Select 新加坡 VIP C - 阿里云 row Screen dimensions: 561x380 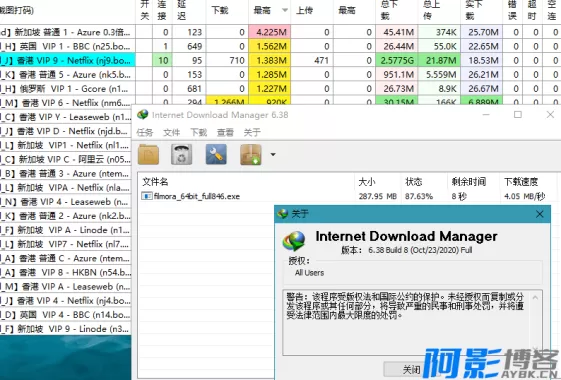(66, 159)
